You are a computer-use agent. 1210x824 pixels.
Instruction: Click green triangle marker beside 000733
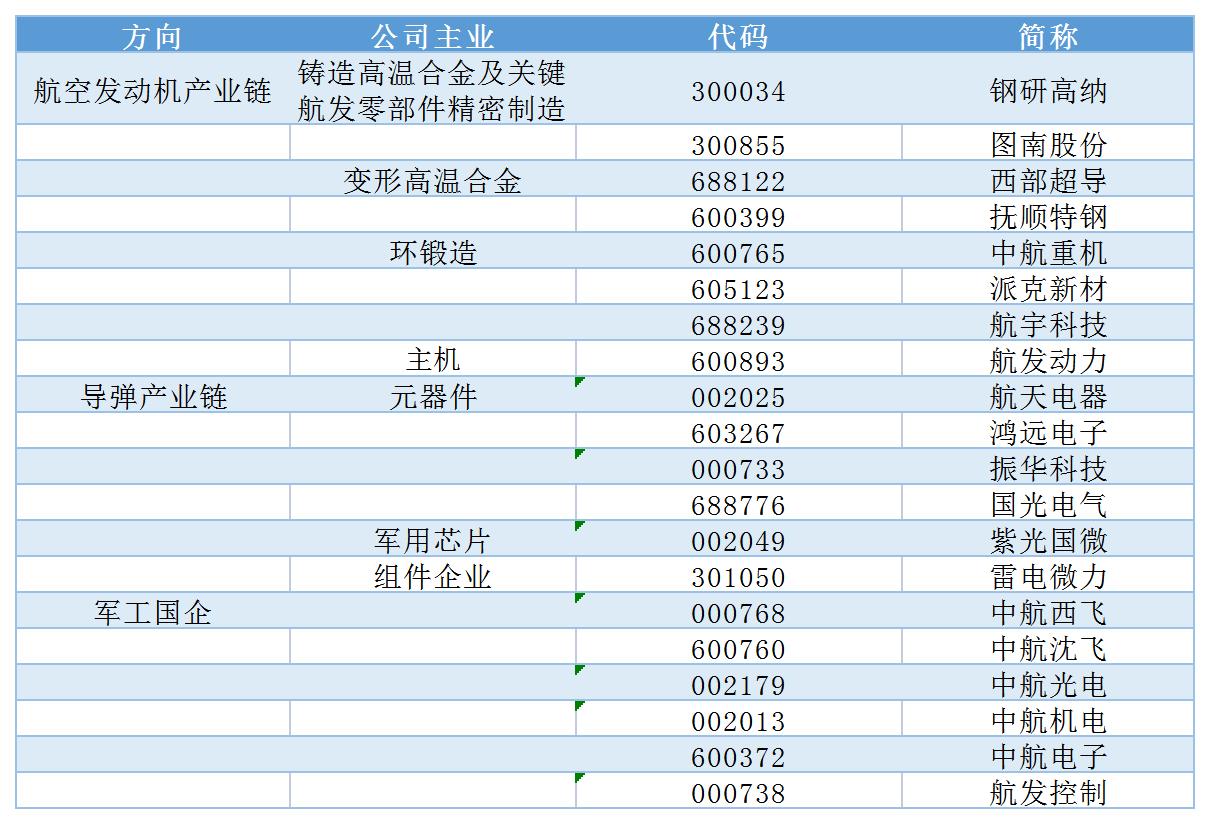click(x=579, y=453)
